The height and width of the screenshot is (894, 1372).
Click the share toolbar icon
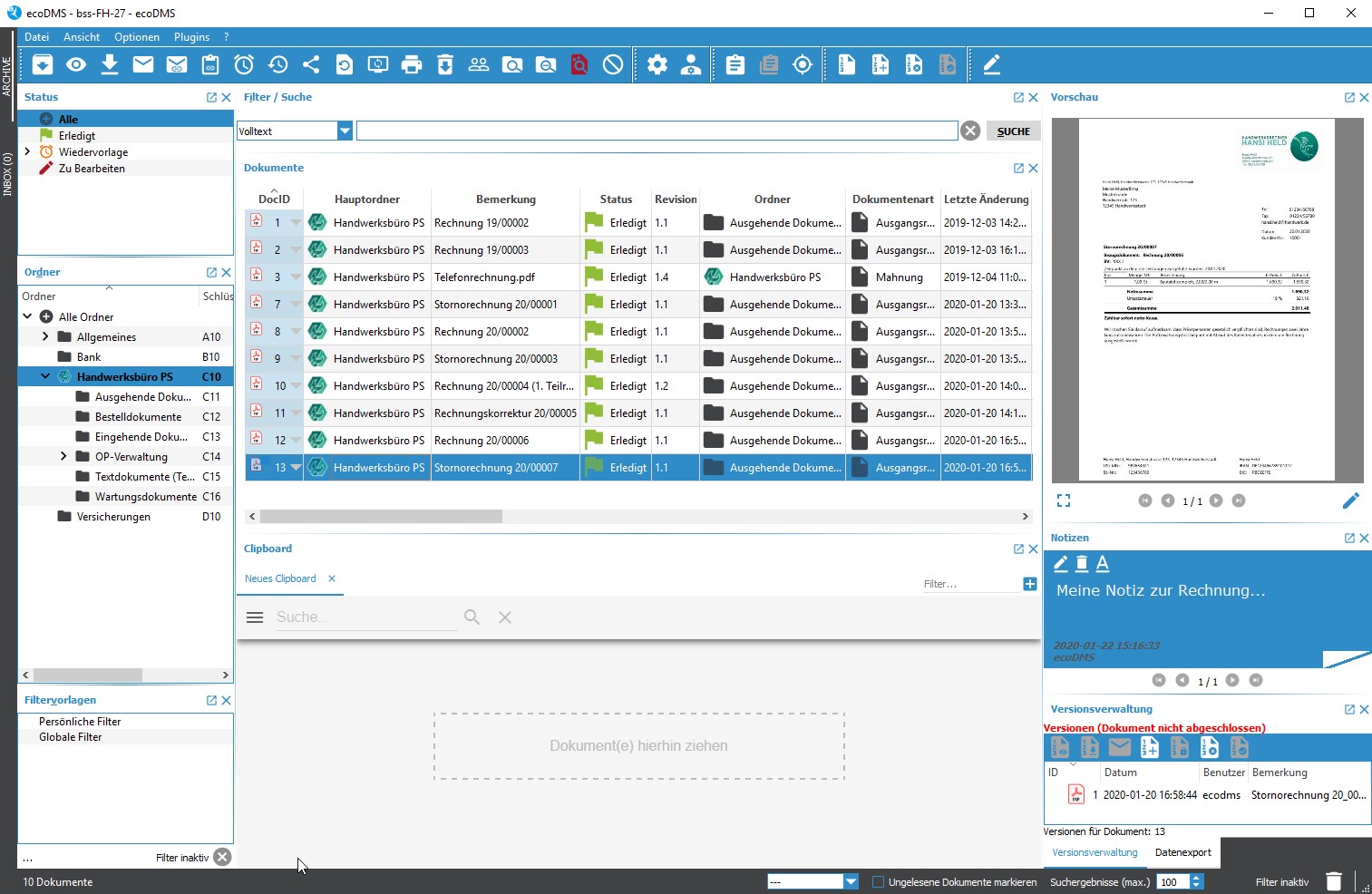(311, 64)
